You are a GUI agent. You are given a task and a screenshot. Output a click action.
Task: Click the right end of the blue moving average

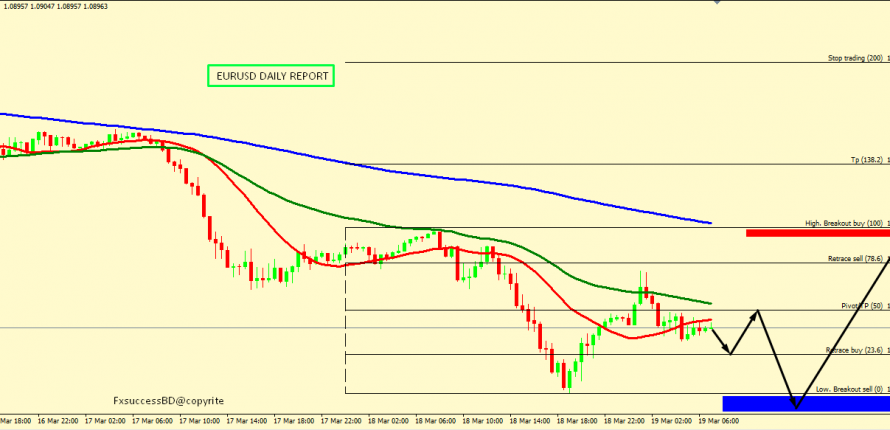[709, 222]
